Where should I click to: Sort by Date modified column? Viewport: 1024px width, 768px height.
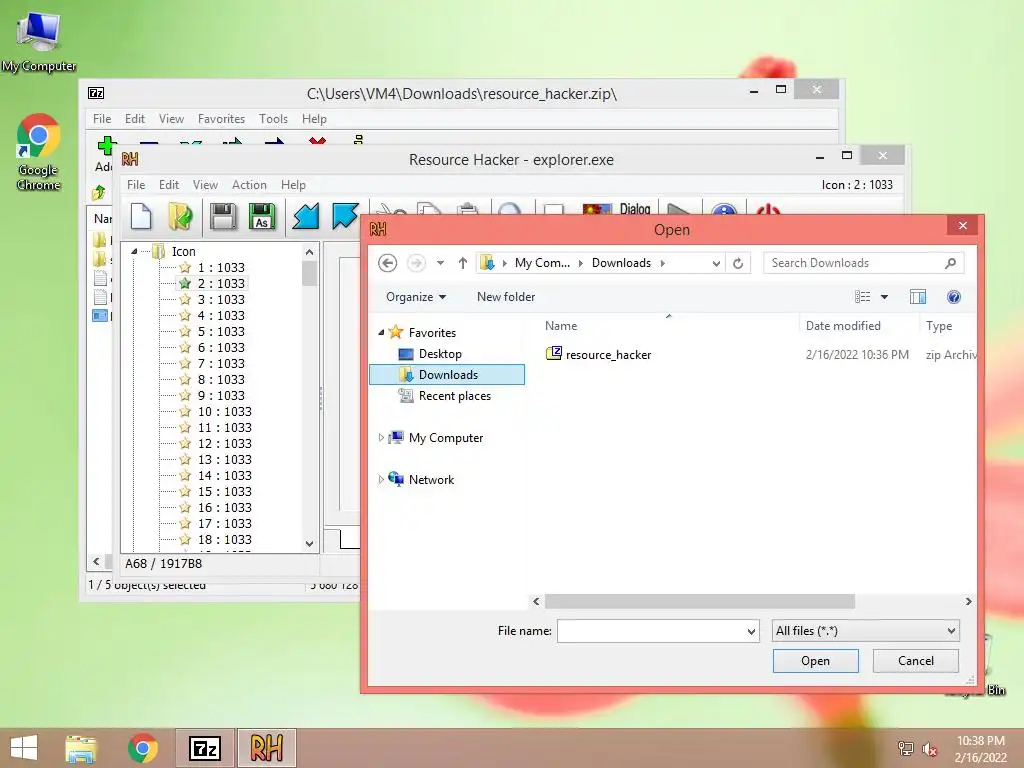coord(842,326)
